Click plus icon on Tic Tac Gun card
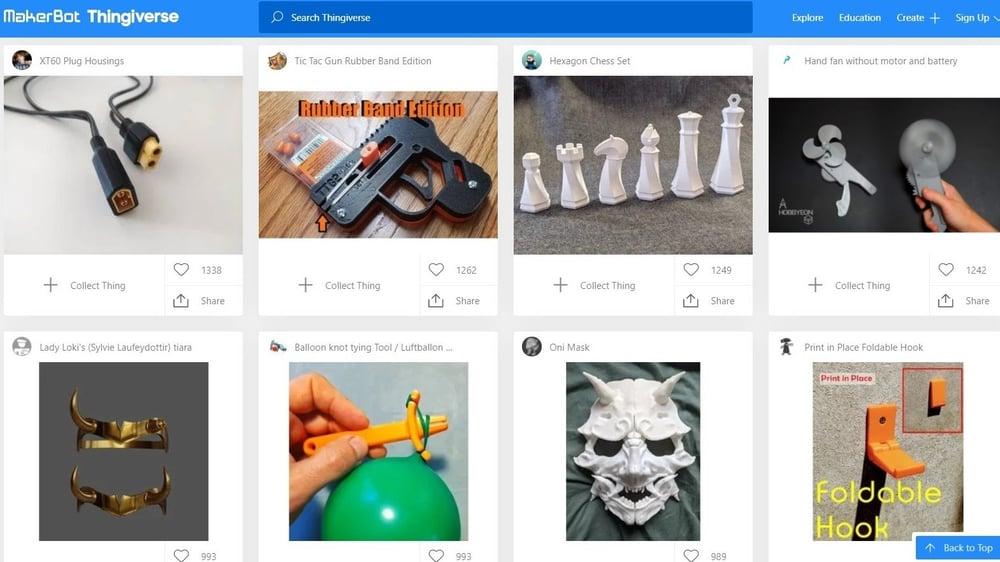 click(x=305, y=285)
